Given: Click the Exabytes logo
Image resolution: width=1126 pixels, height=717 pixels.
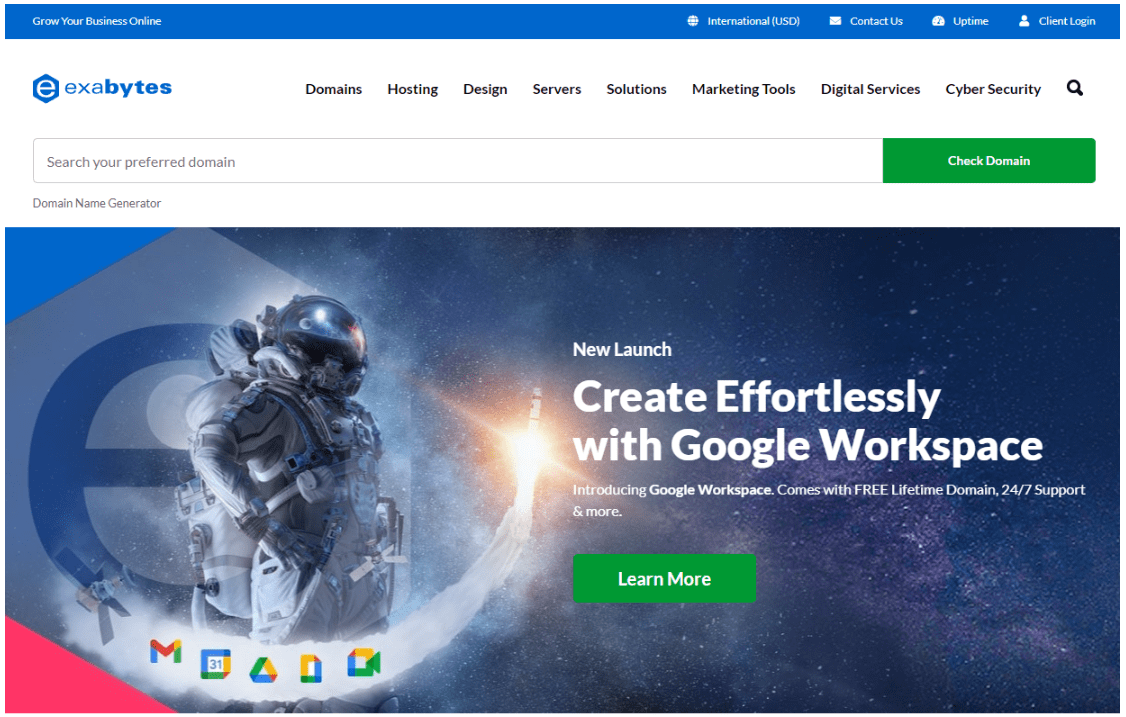Looking at the screenshot, I should point(102,88).
